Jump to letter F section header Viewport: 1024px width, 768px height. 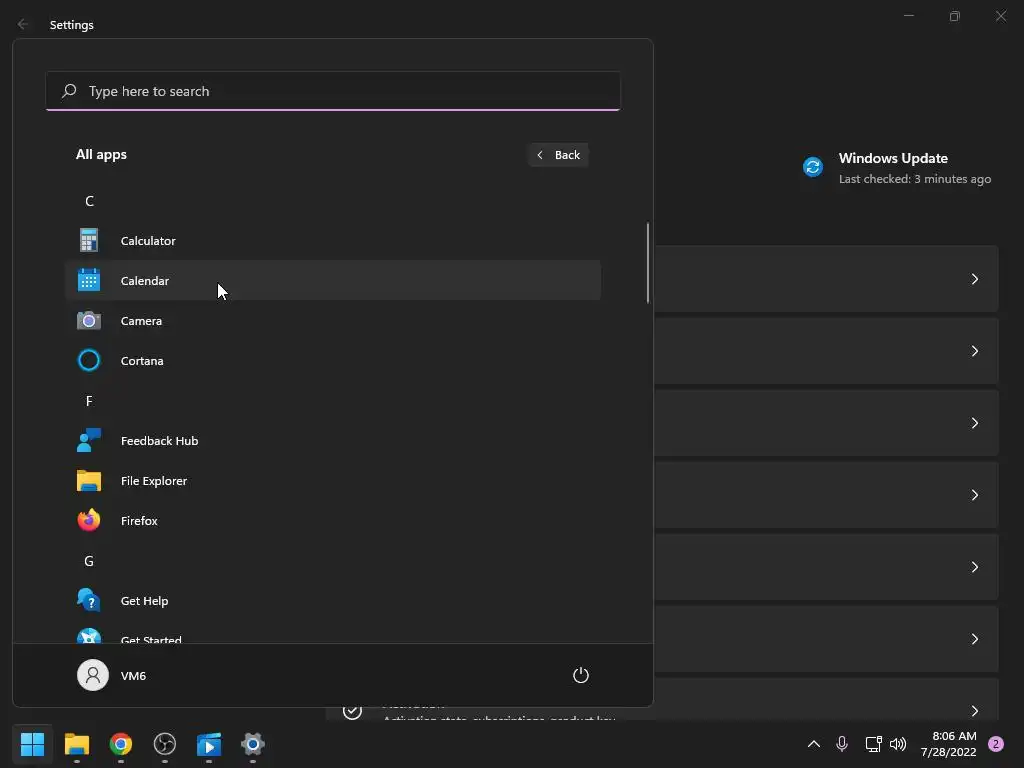point(89,401)
